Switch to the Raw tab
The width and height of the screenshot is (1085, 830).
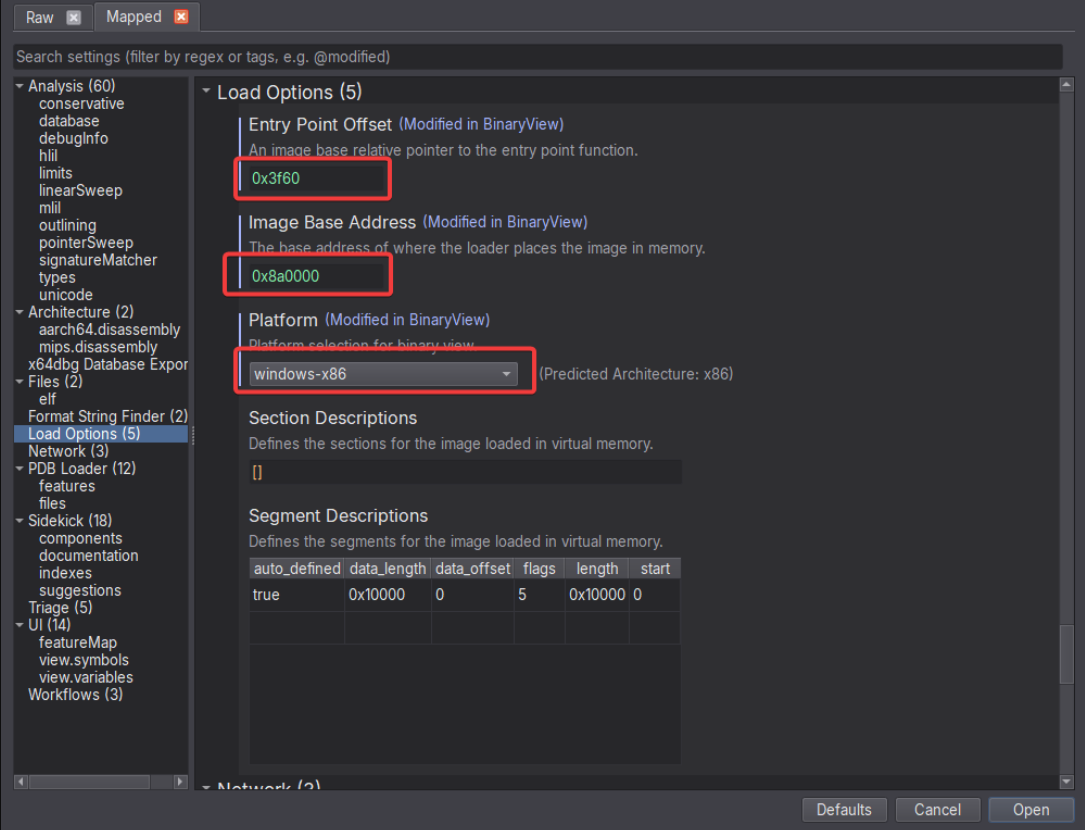(x=40, y=18)
